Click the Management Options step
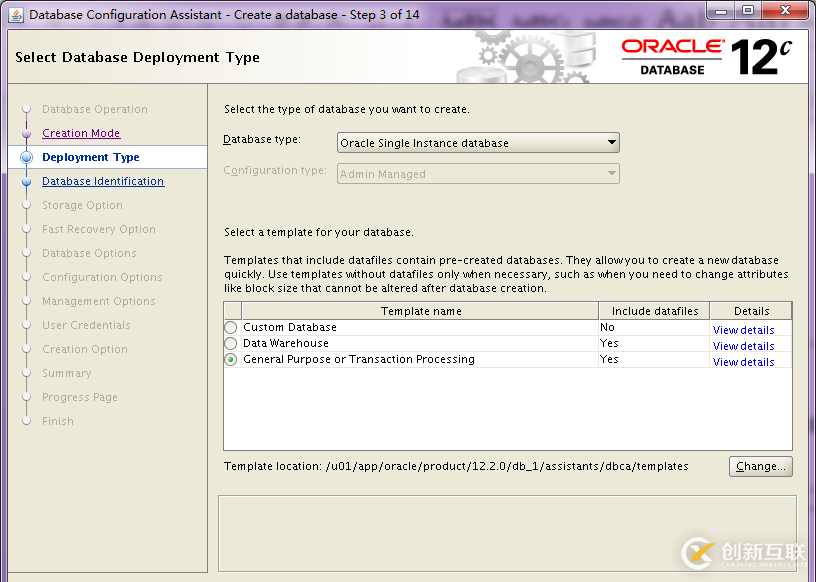Viewport: 816px width, 582px height. [99, 301]
